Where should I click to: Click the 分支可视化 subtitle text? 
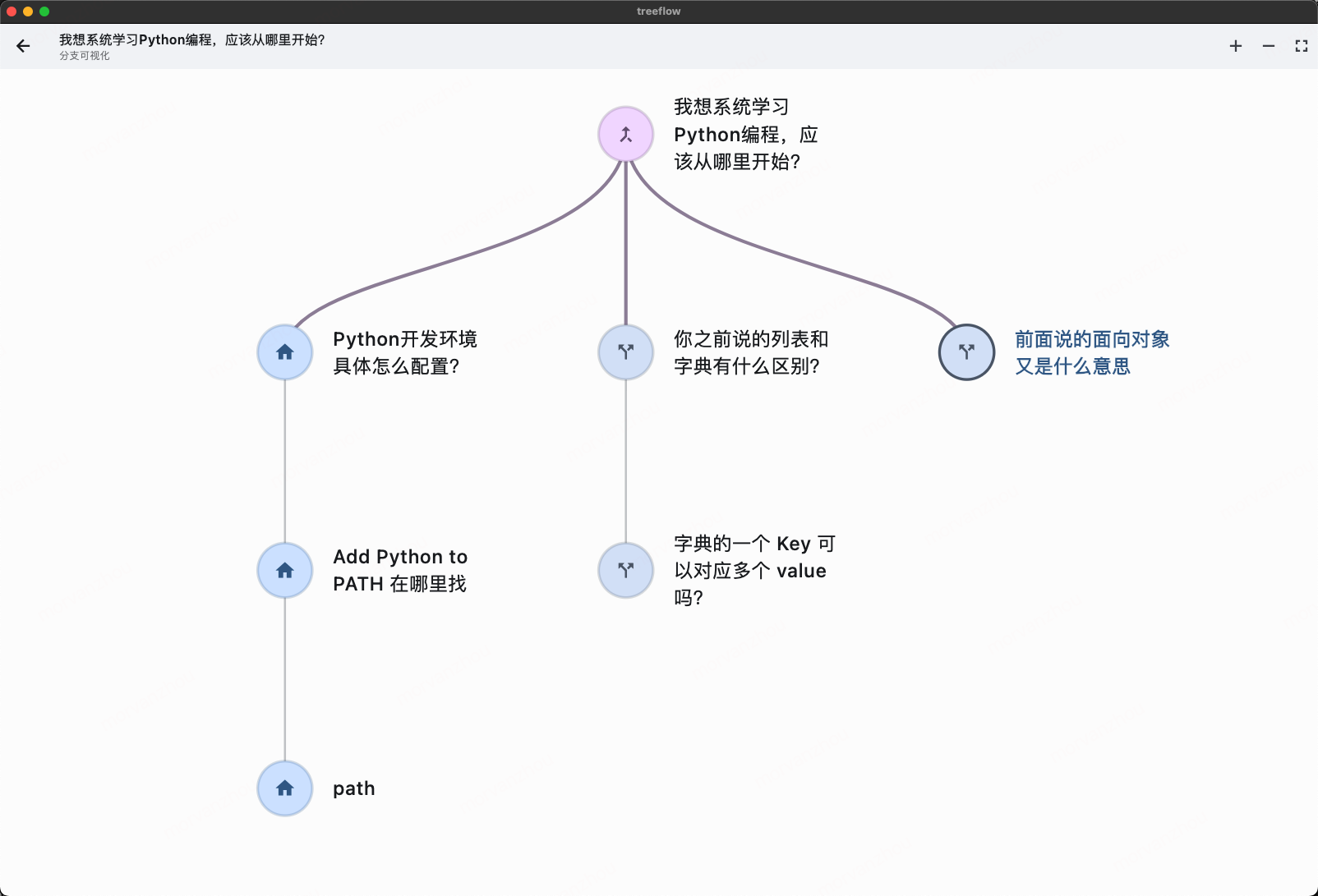82,57
